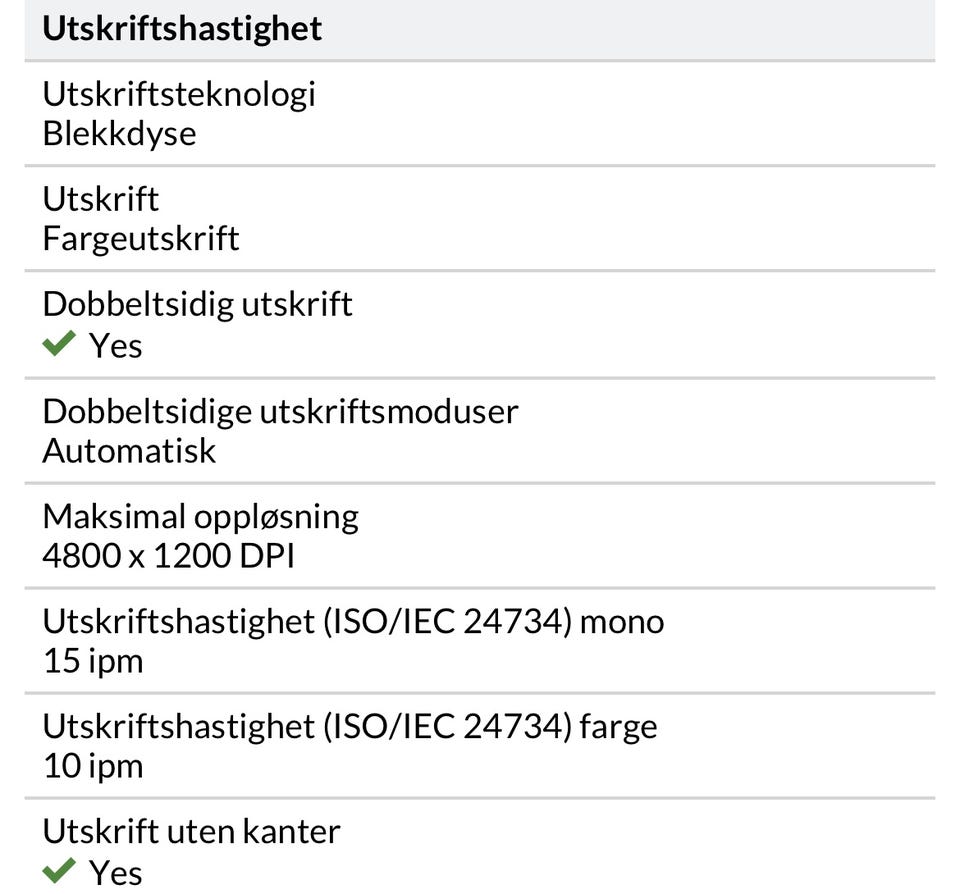Click the Dobbeltsidig utskrift label
960x894 pixels.
click(197, 304)
